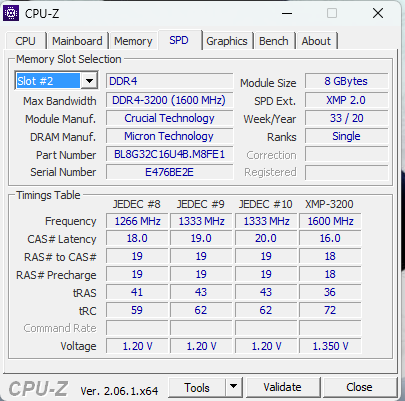Click the JEDEC #8 tRC value 59
The height and width of the screenshot is (401, 405).
(x=137, y=310)
